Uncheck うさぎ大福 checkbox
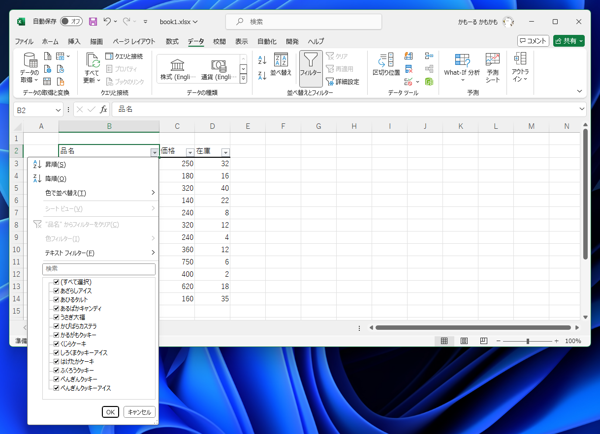 [56, 317]
